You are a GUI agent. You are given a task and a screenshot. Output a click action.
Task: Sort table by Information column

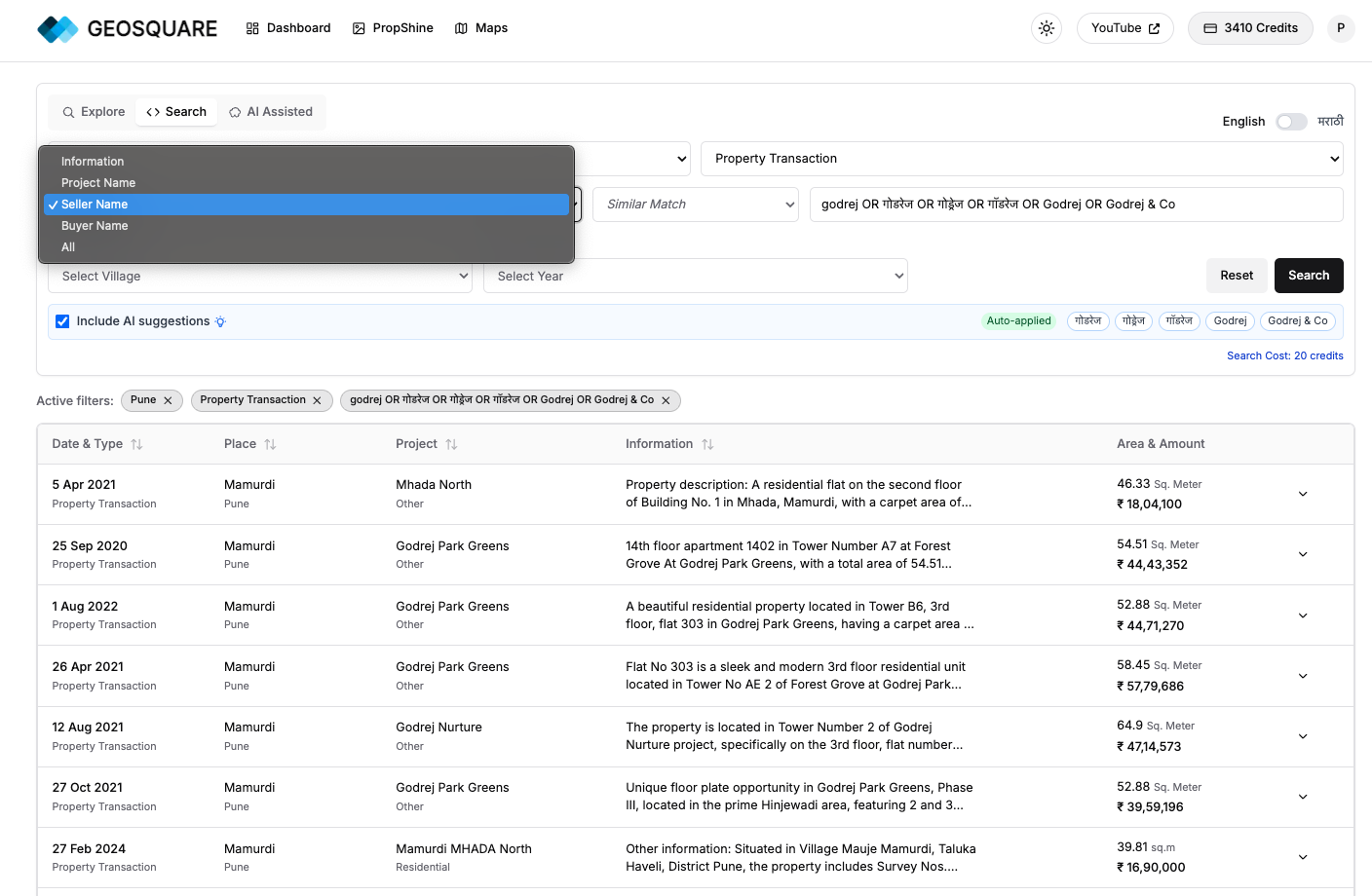click(x=707, y=444)
